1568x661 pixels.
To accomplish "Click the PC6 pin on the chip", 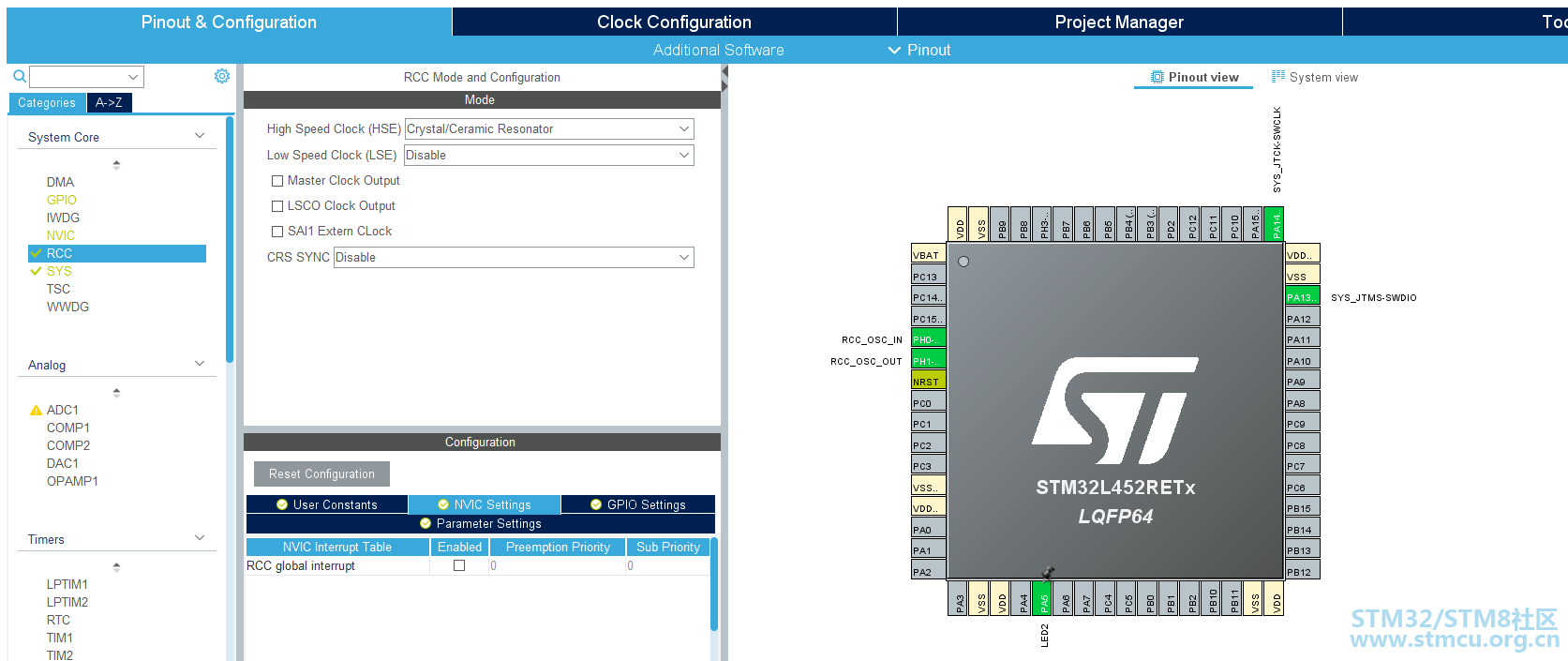I will tap(1303, 487).
